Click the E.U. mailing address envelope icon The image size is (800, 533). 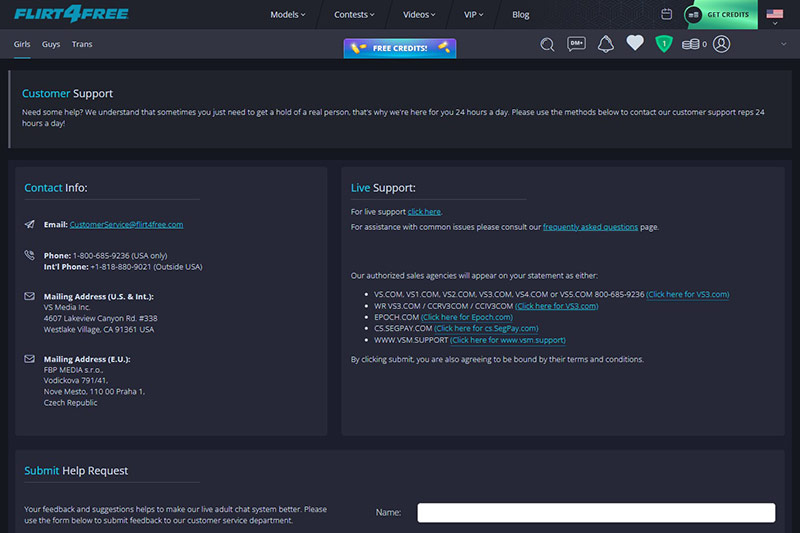click(x=30, y=359)
